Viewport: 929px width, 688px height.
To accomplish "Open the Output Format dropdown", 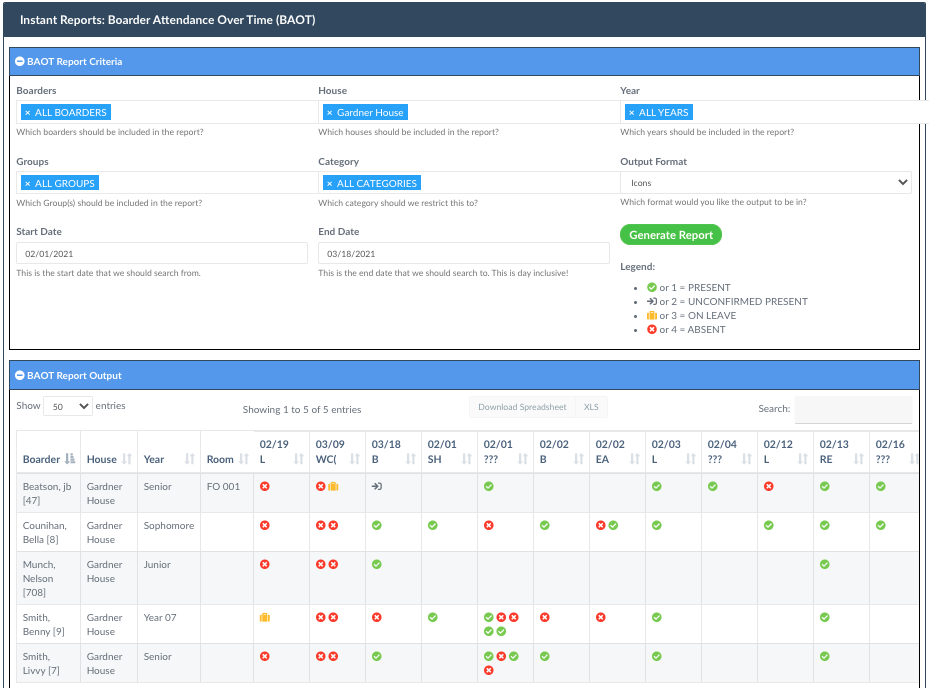I will click(765, 183).
